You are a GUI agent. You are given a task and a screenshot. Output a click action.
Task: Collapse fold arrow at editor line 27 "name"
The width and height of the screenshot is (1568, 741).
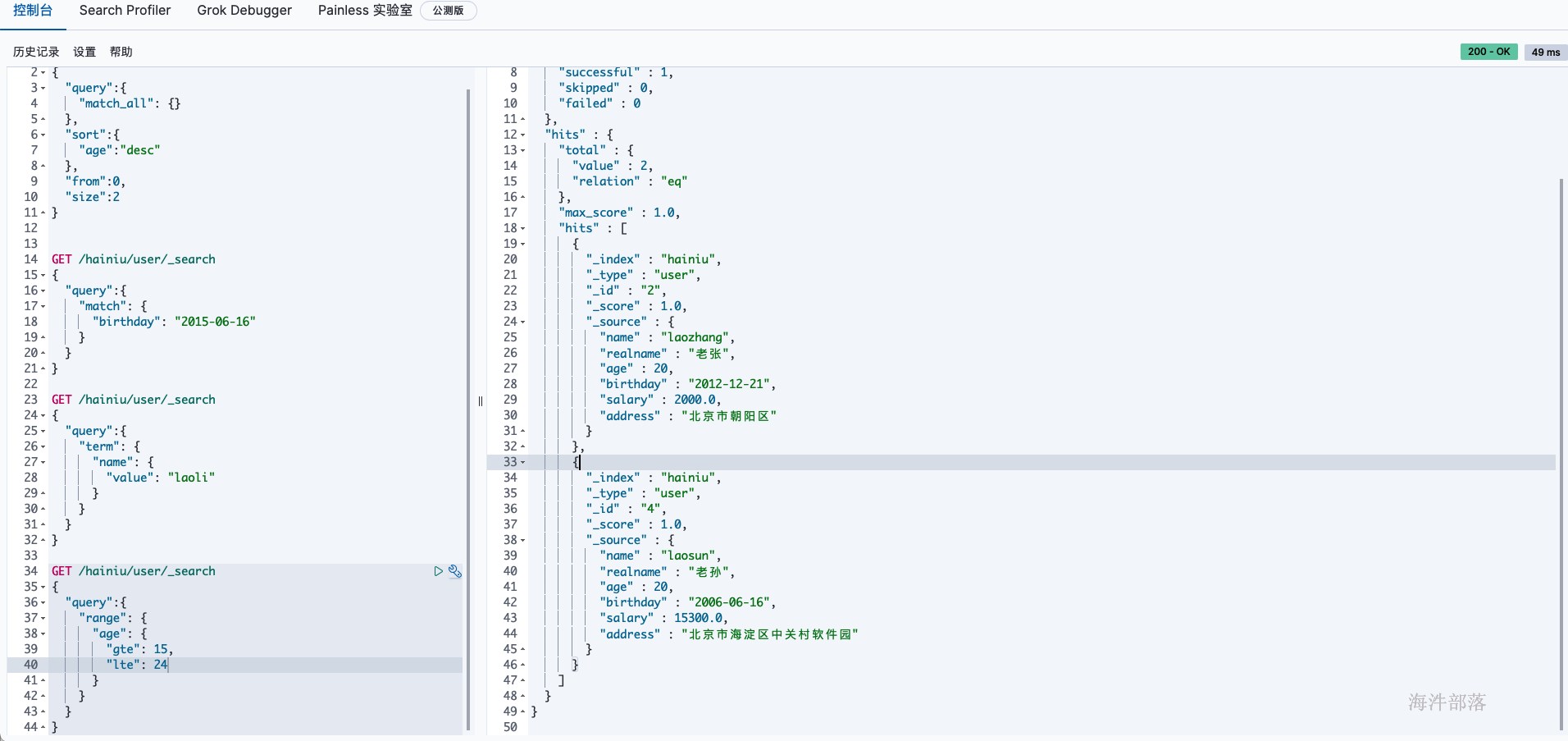(43, 462)
